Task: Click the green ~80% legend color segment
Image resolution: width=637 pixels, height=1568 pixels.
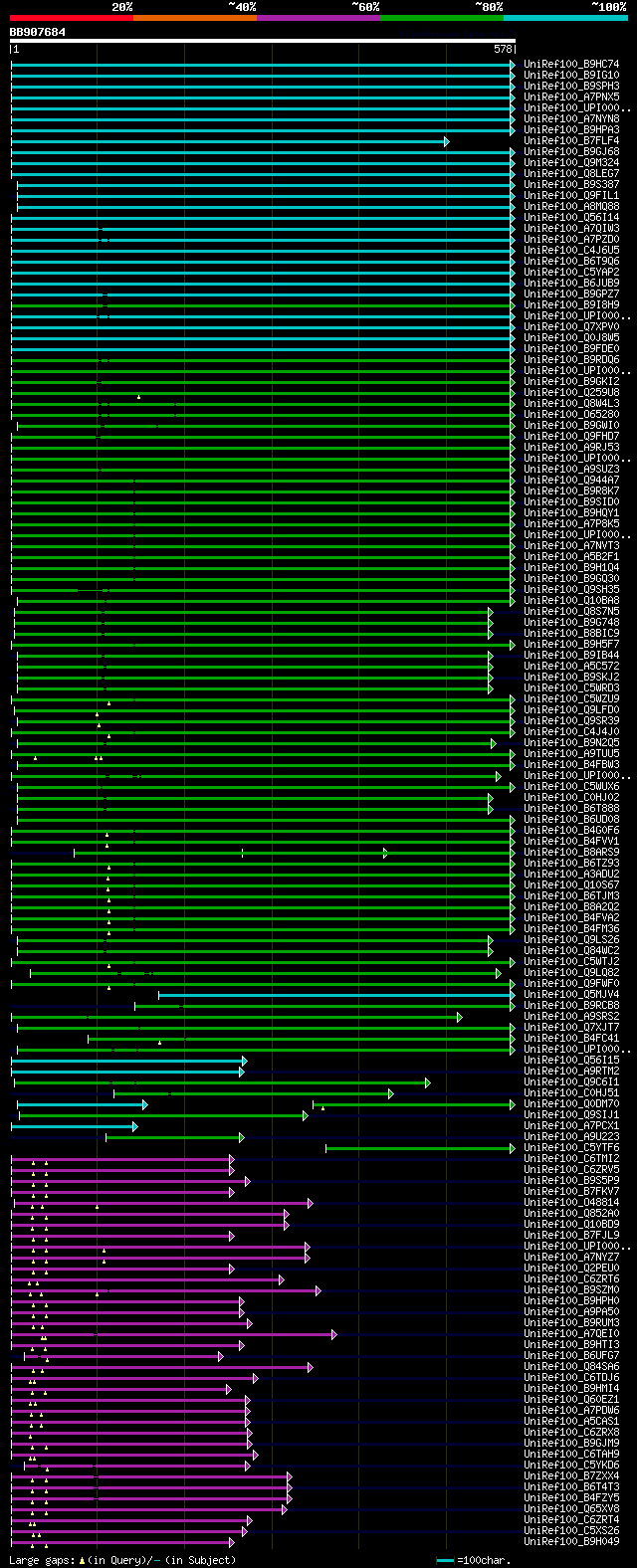Action: point(441,18)
